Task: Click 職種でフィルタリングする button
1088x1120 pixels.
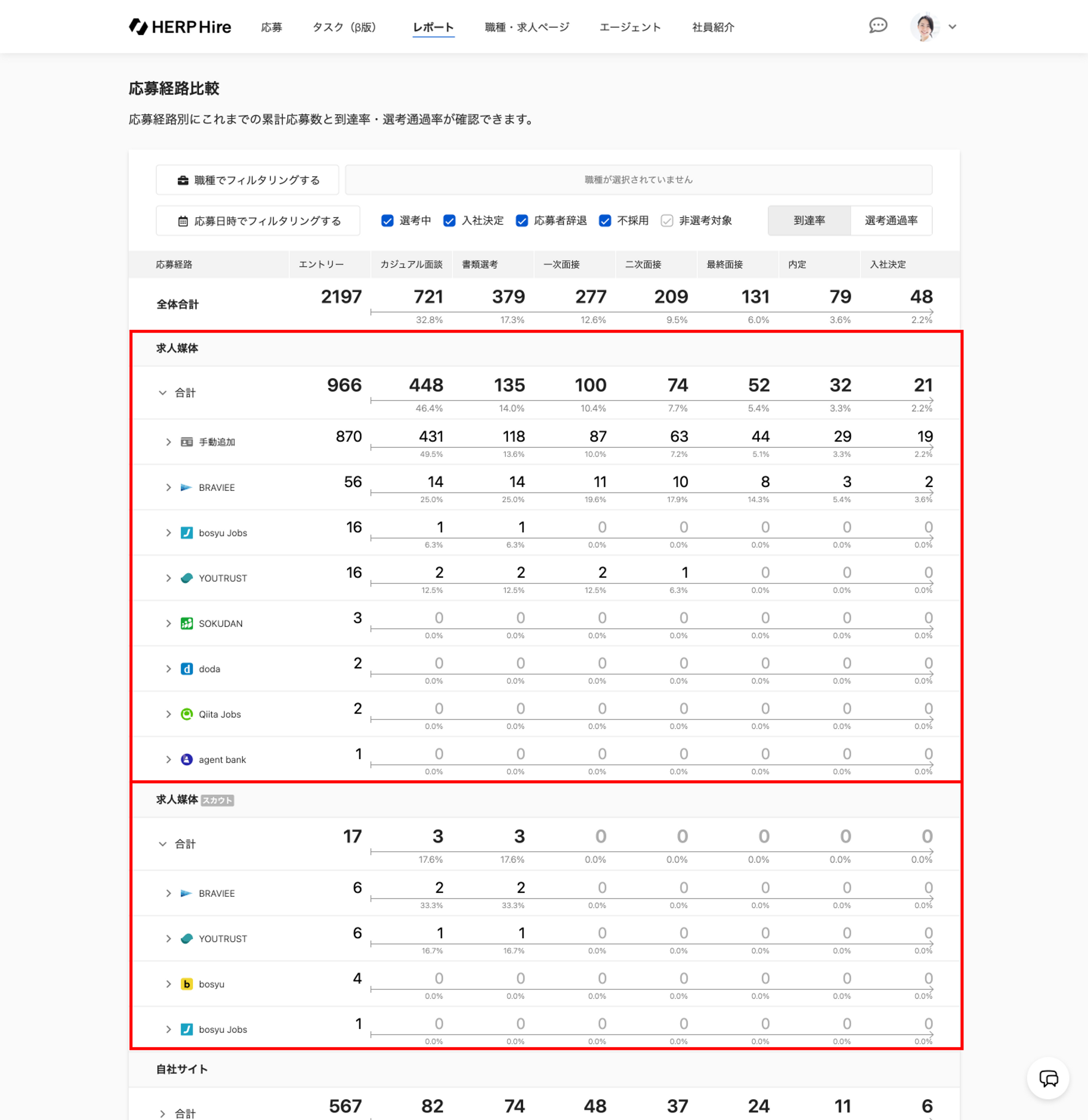Action: tap(248, 180)
